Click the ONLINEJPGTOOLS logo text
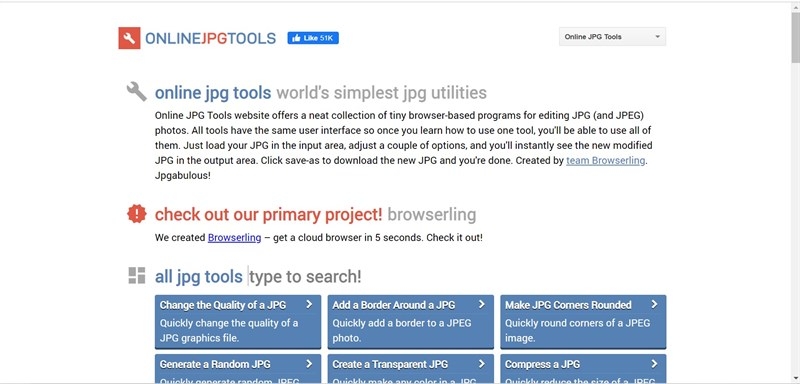This screenshot has width=800, height=384. (210, 38)
